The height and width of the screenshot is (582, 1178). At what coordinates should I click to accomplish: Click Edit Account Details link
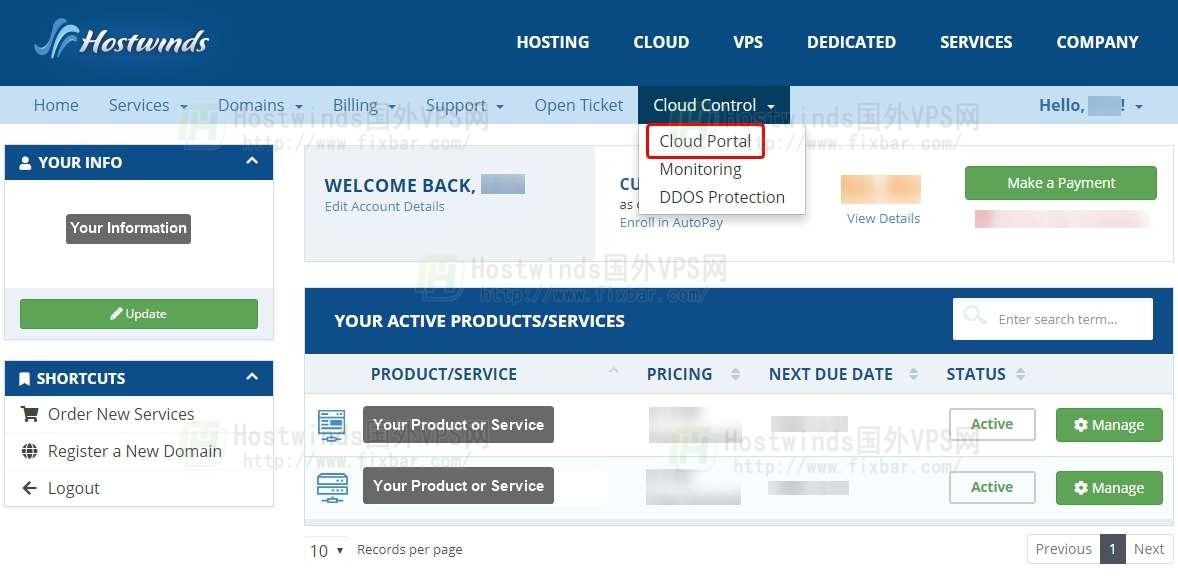pos(385,207)
